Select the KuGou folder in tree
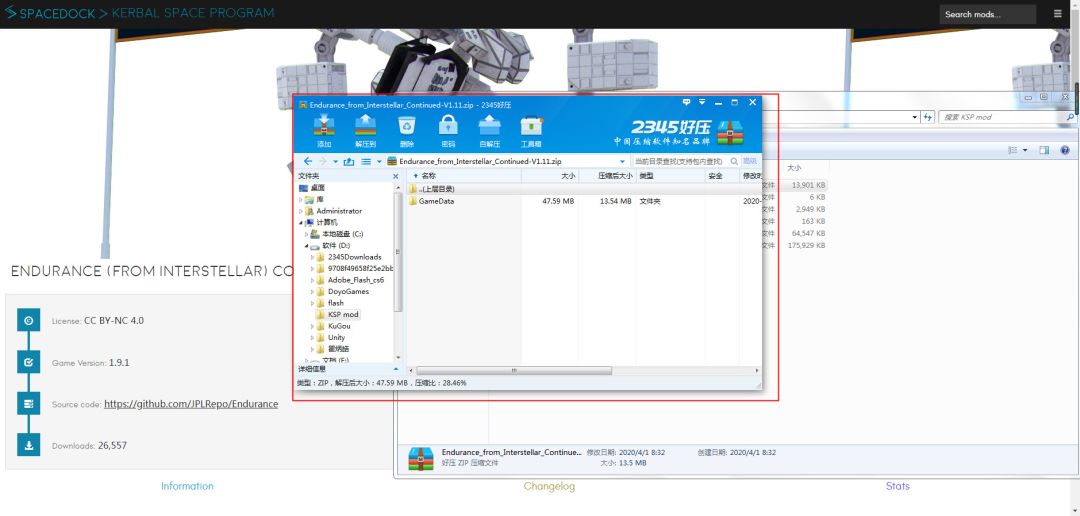This screenshot has width=1080, height=516. point(339,326)
